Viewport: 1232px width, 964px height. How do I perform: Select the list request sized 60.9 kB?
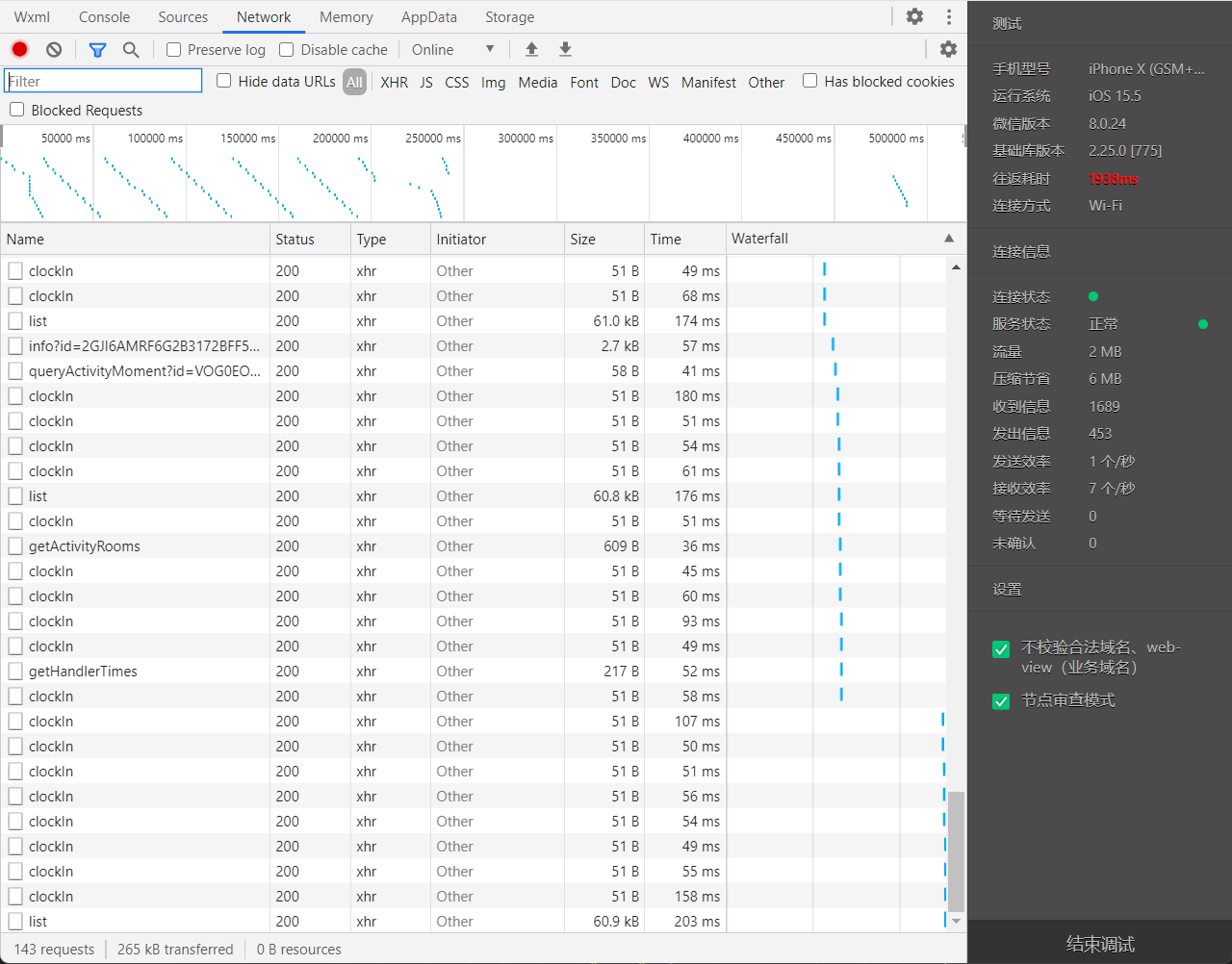pos(473,922)
